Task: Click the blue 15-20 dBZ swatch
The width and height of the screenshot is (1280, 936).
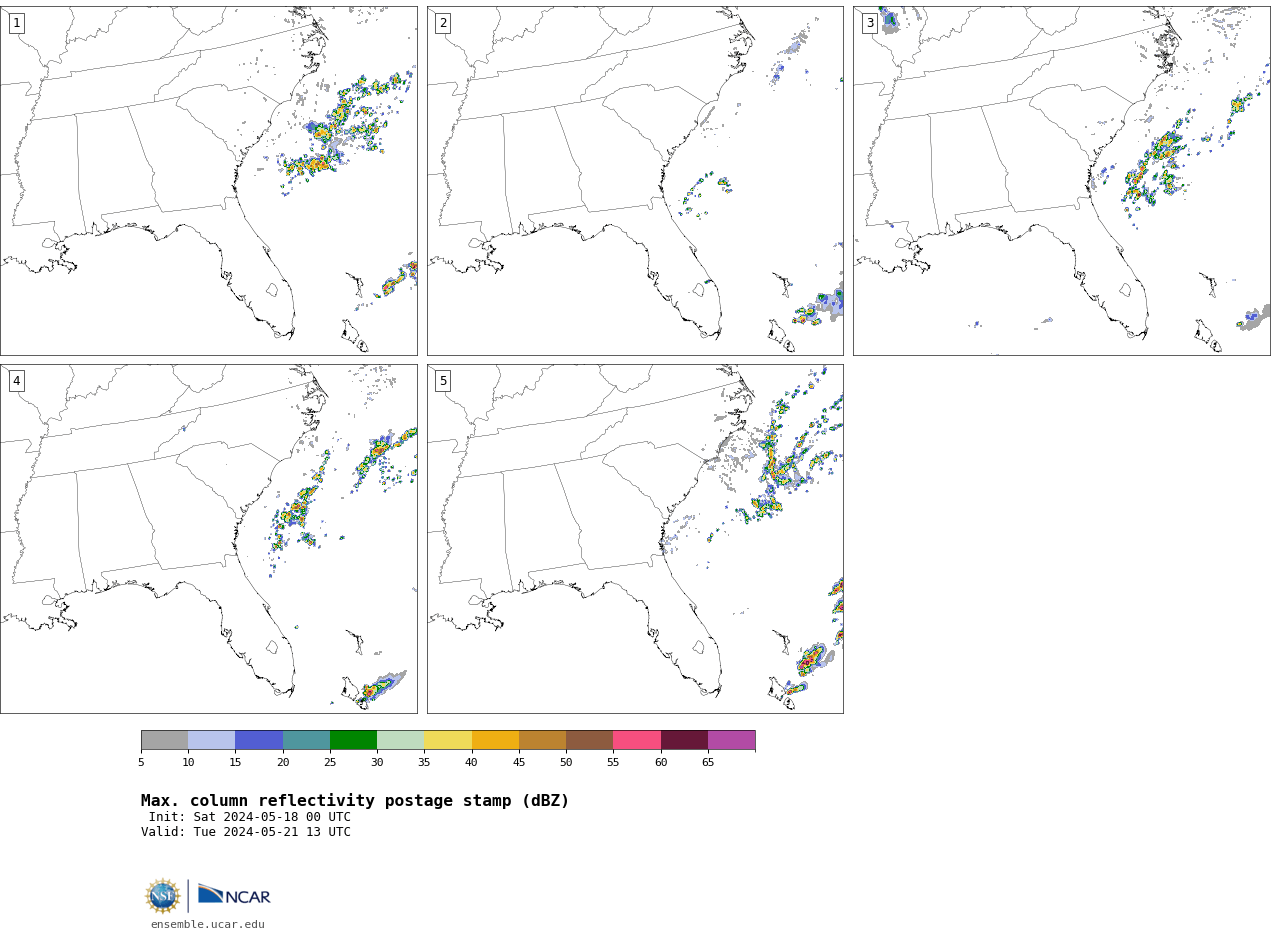Action: tap(259, 740)
